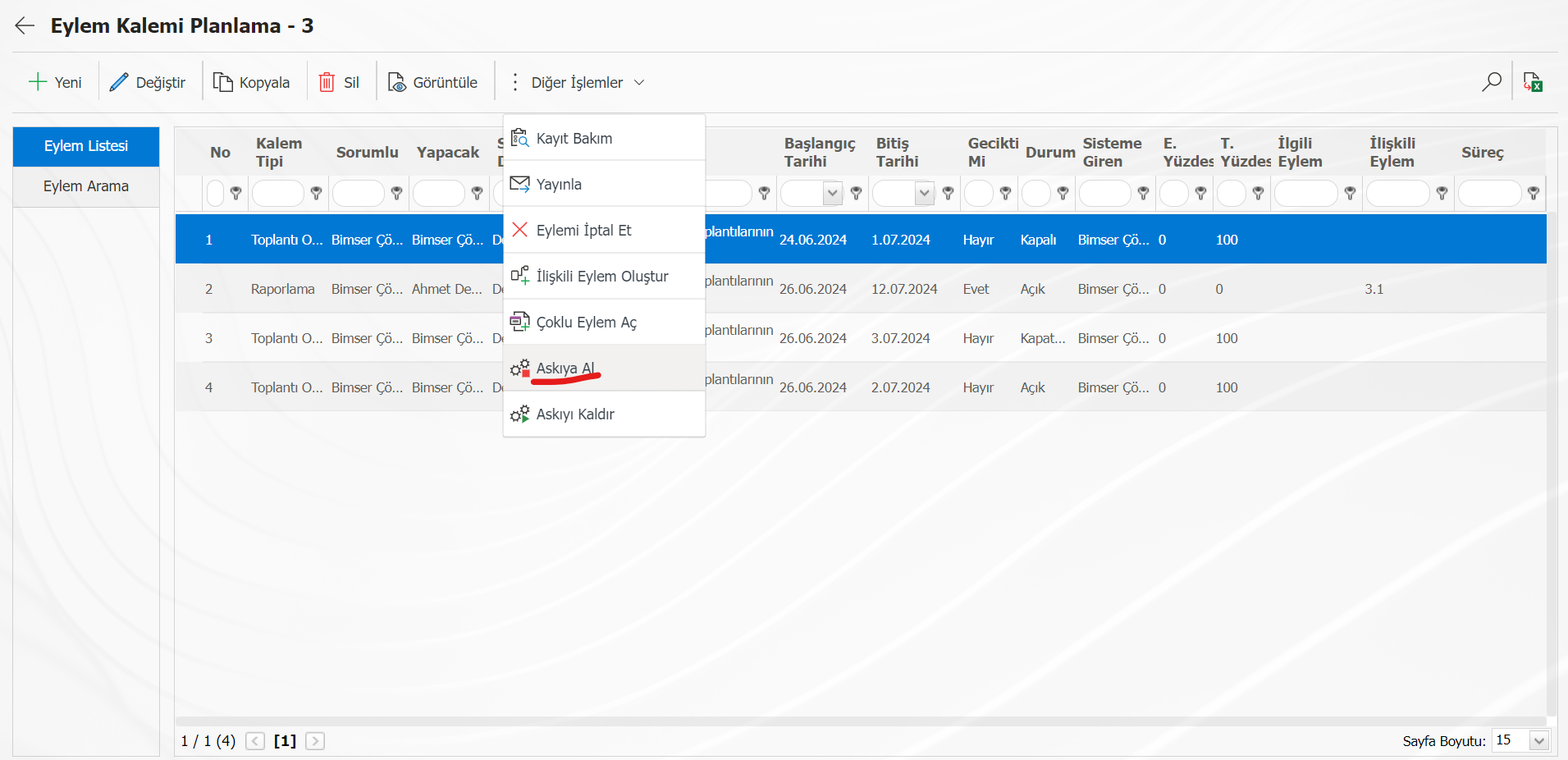Sort by the Durum column header

tap(1050, 152)
